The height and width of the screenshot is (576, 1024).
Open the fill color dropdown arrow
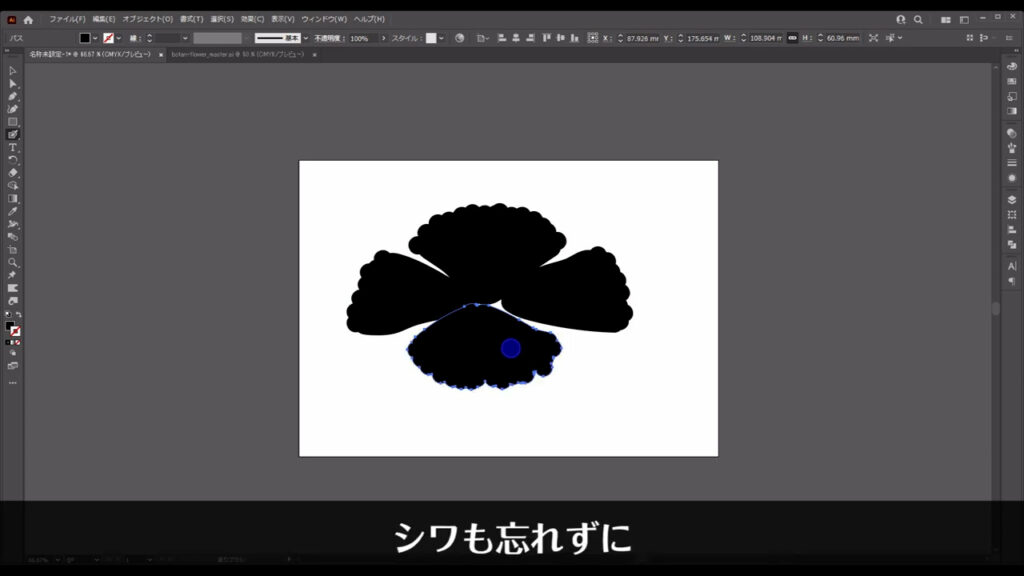[x=95, y=38]
